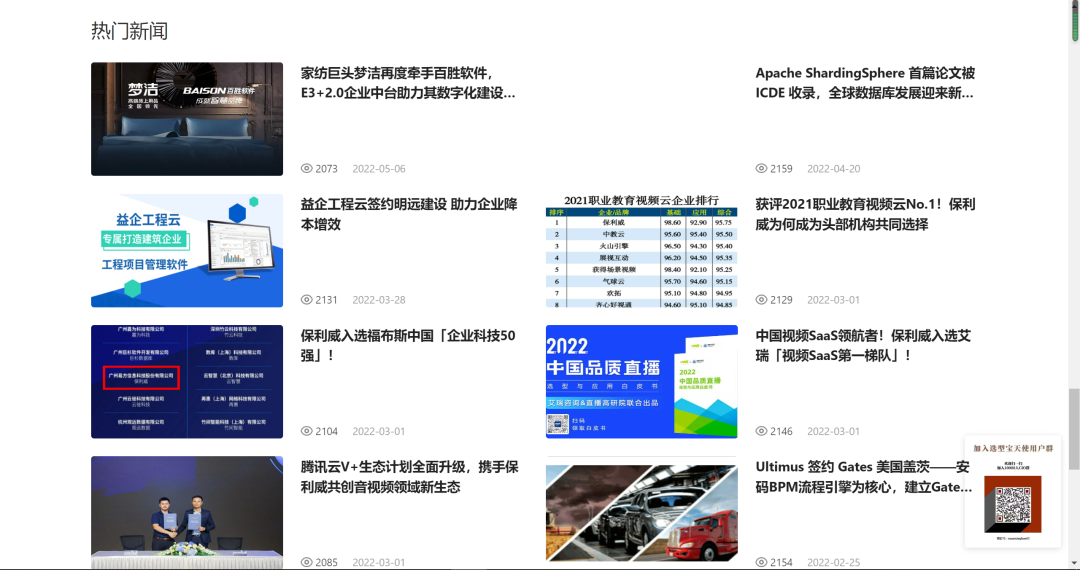Open the Apache ShardingSphere ICDE article
The image size is (1080, 570).
coord(865,83)
